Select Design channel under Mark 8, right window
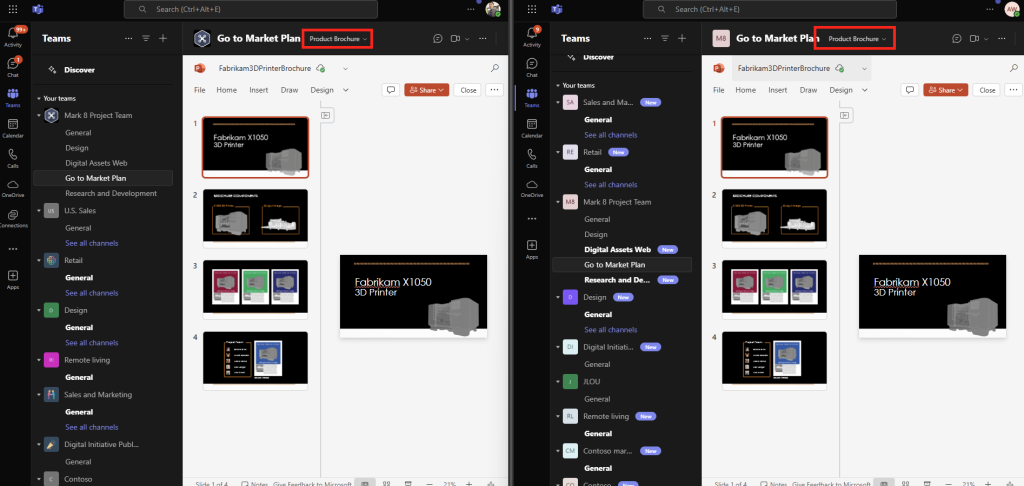The image size is (1024, 486). click(x=596, y=235)
